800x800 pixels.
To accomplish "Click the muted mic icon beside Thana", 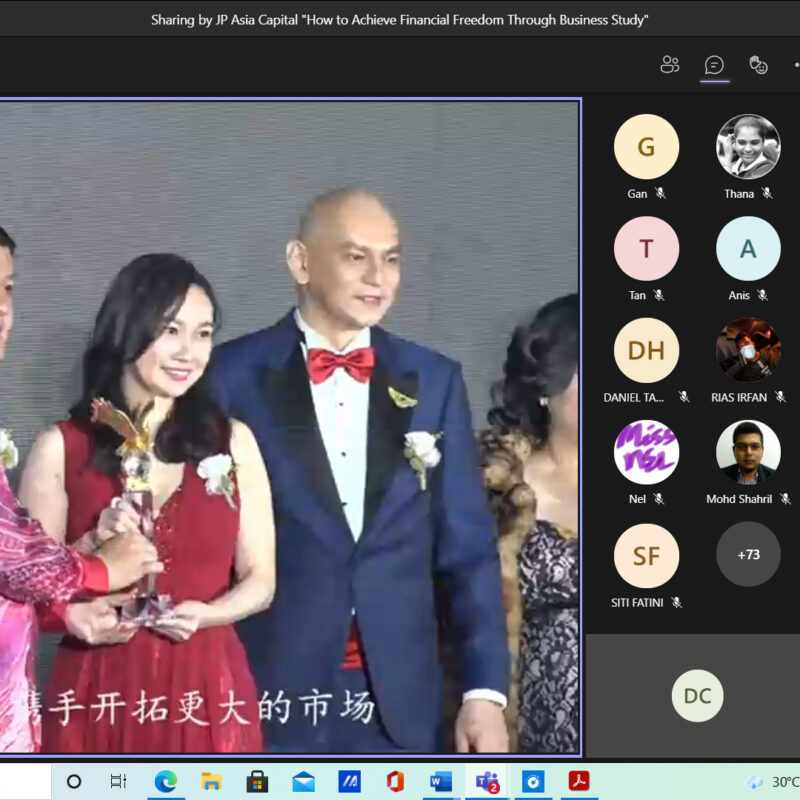I will point(767,193).
